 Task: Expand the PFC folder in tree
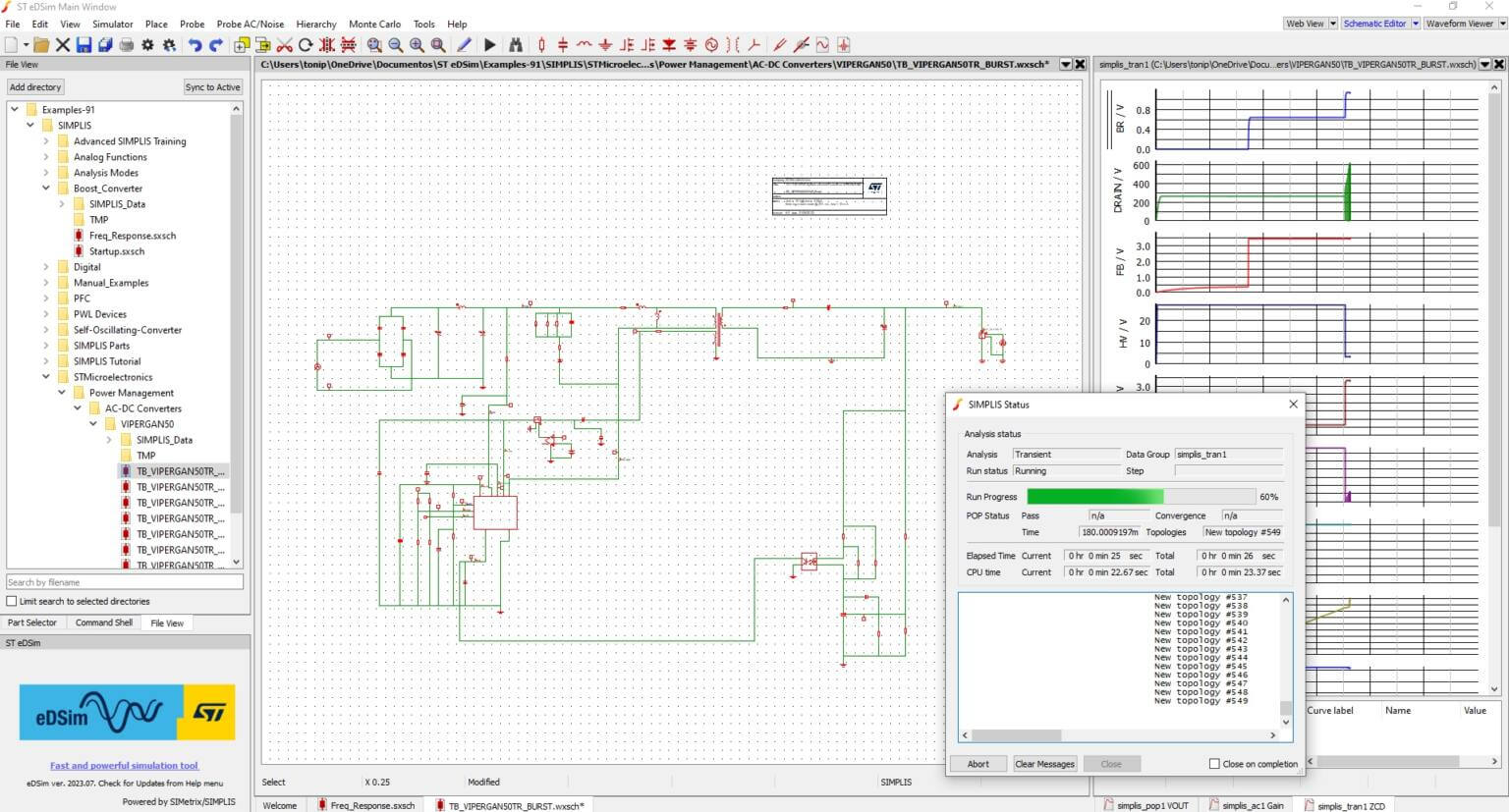point(46,298)
